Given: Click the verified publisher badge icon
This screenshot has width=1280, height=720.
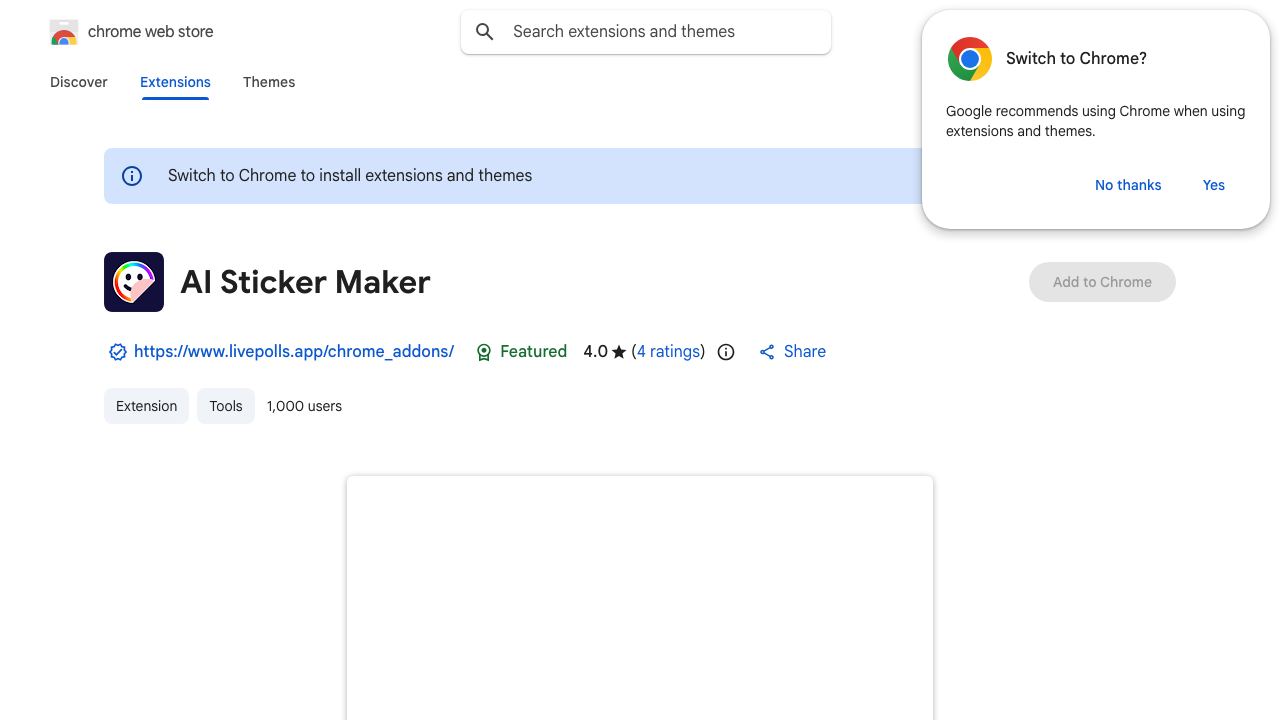Looking at the screenshot, I should click(118, 352).
